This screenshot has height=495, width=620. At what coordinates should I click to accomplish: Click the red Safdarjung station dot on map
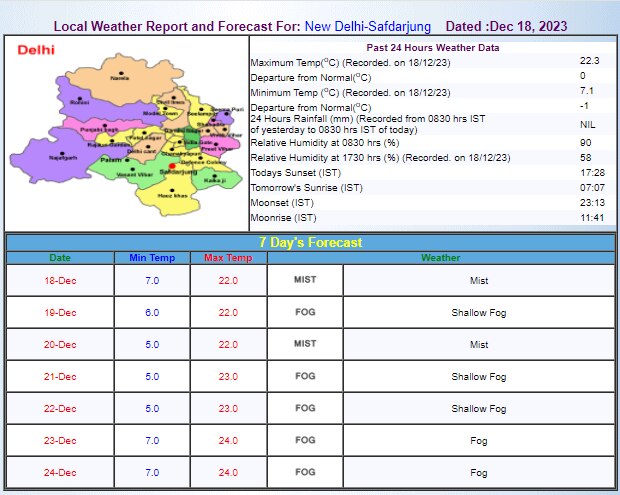(172, 166)
